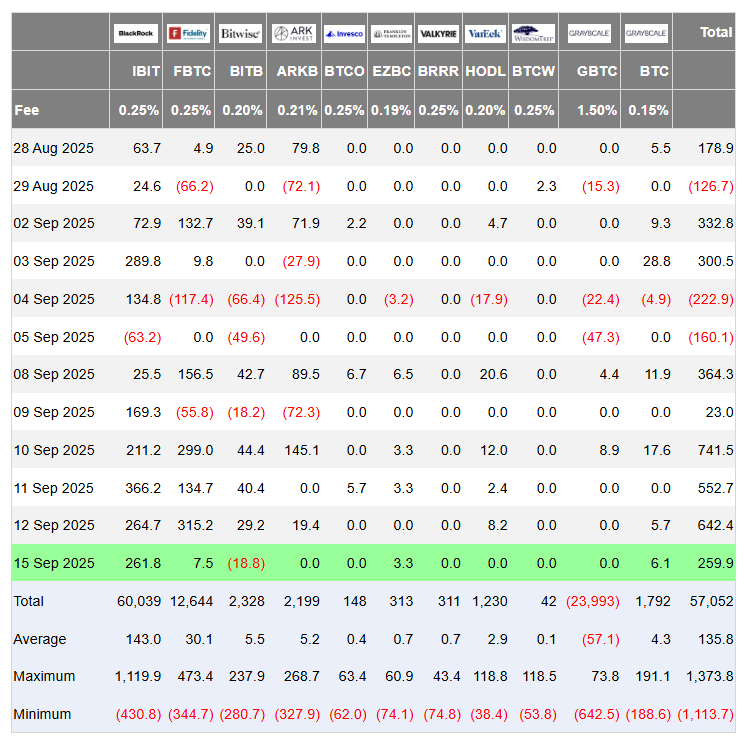Select the 09 Sep 2025 row date
Viewport: 744px width, 741px height.
54,412
